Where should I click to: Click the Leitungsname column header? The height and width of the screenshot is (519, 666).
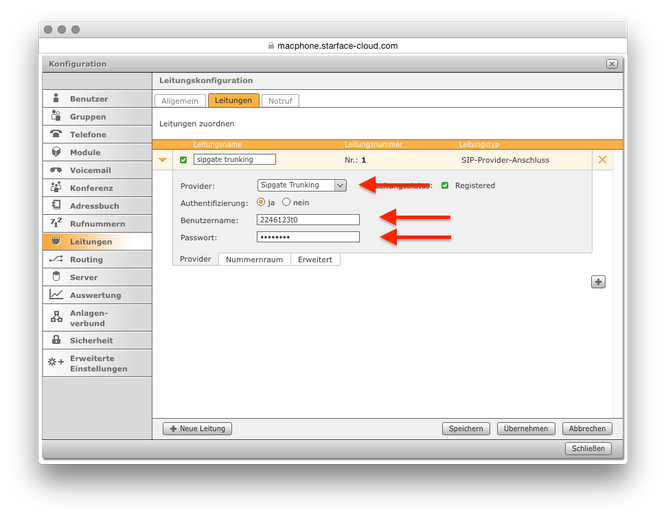(217, 144)
